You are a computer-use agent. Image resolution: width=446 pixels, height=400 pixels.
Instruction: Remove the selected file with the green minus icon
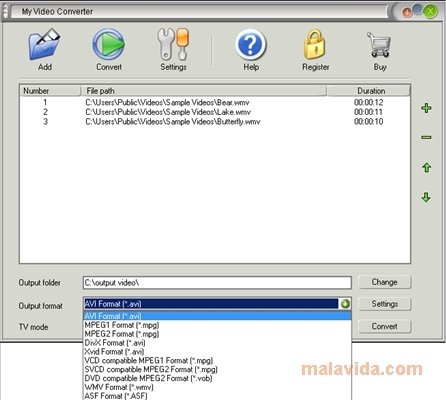[426, 137]
